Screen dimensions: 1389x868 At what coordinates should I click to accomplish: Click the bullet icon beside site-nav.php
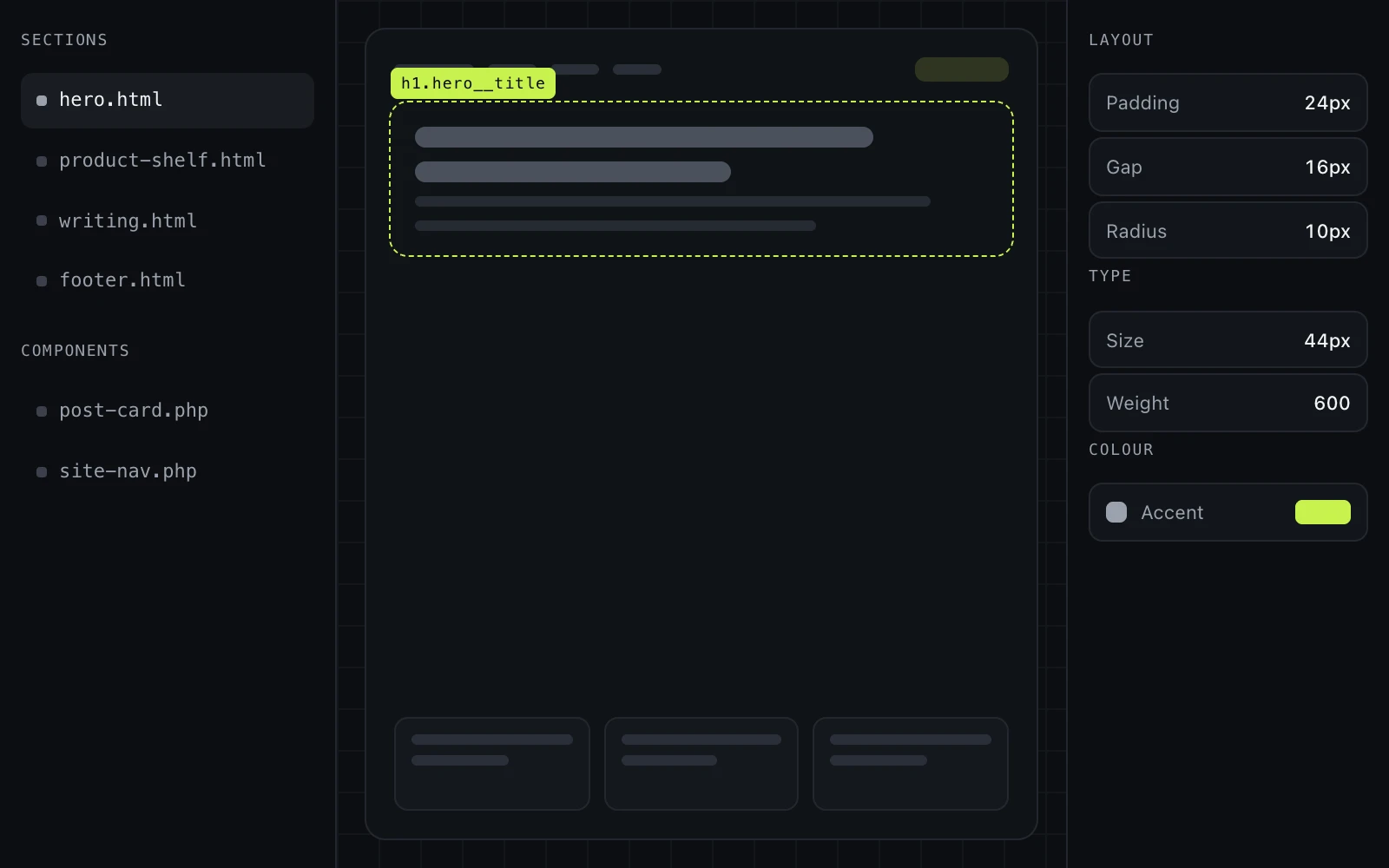42,472
